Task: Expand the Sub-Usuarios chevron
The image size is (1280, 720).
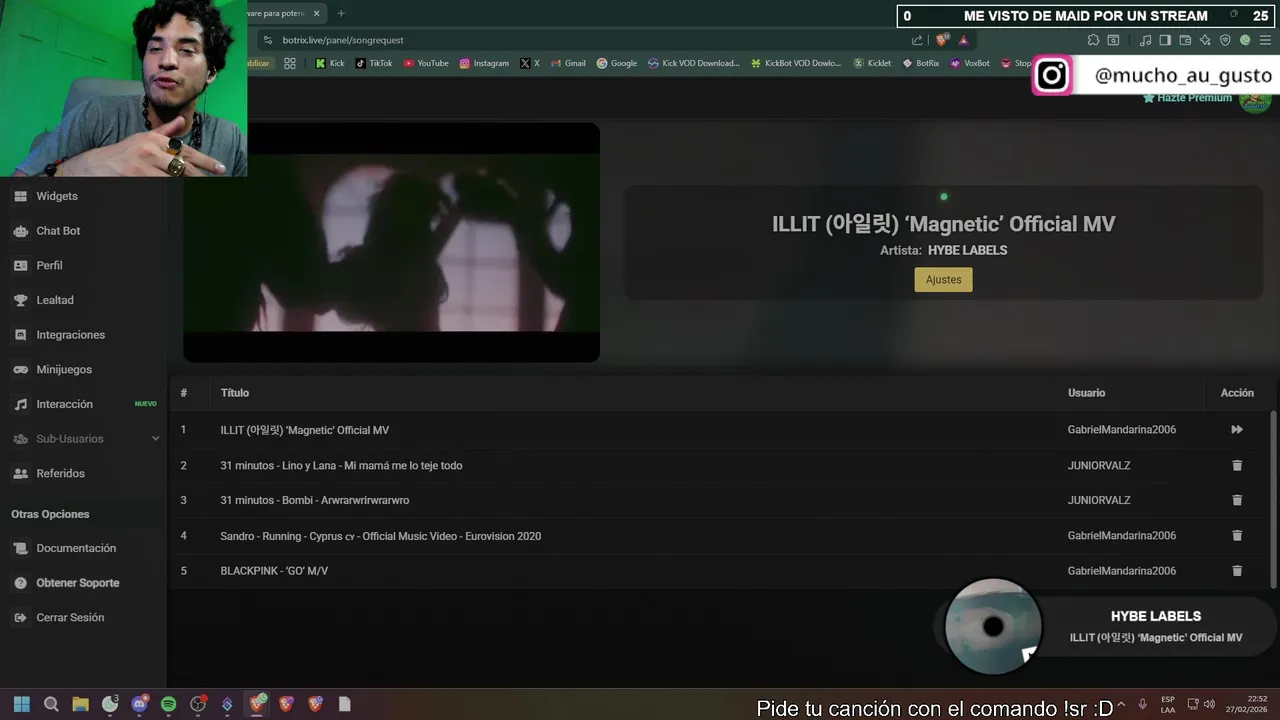Action: coord(155,439)
